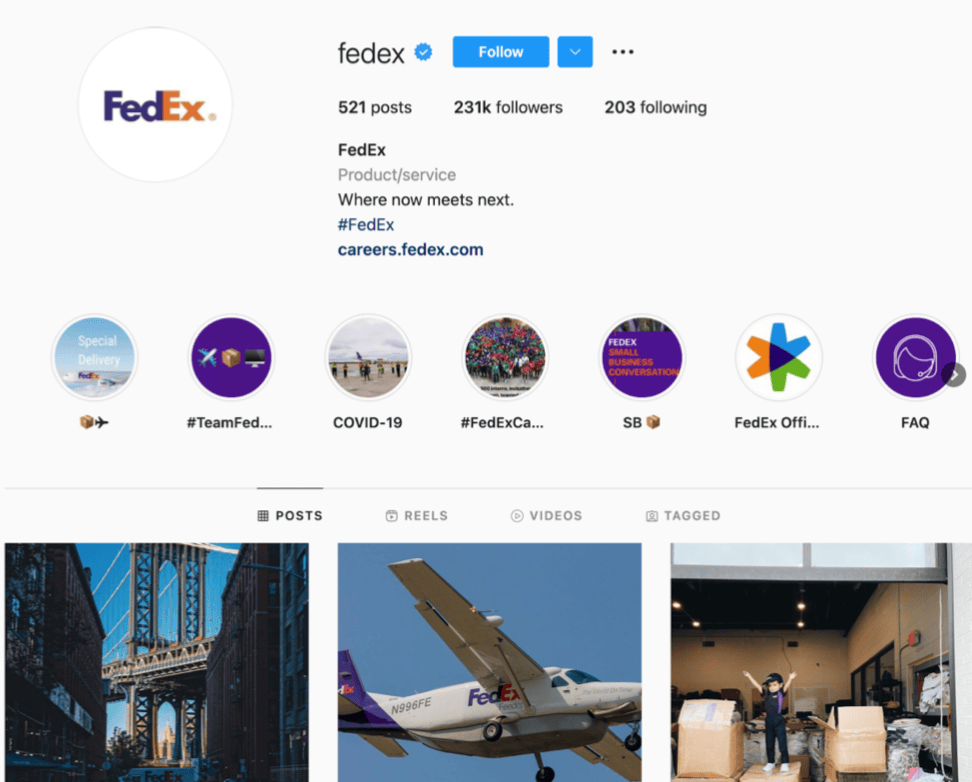
Task: Click the #FedEx hashtag link
Action: [366, 224]
